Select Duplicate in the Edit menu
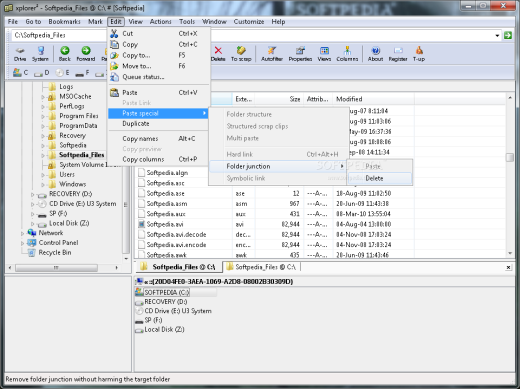The height and width of the screenshot is (389, 520). [x=159, y=124]
